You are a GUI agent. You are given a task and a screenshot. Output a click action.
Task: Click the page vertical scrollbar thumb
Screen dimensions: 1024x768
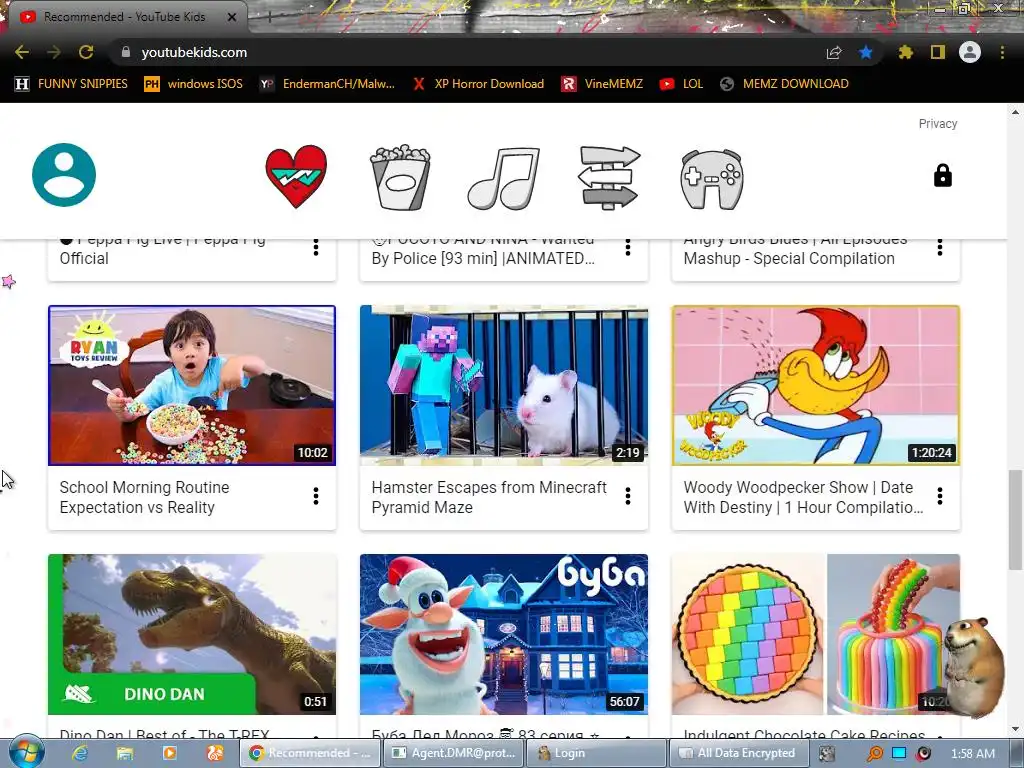(1015, 519)
